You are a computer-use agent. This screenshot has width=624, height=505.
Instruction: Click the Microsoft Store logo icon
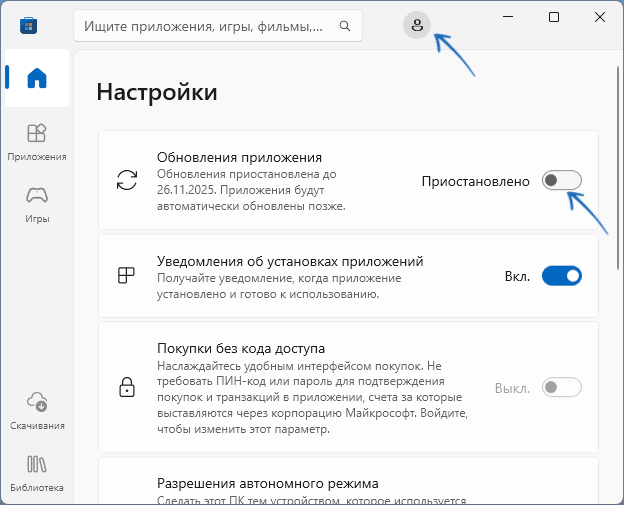coord(28,26)
